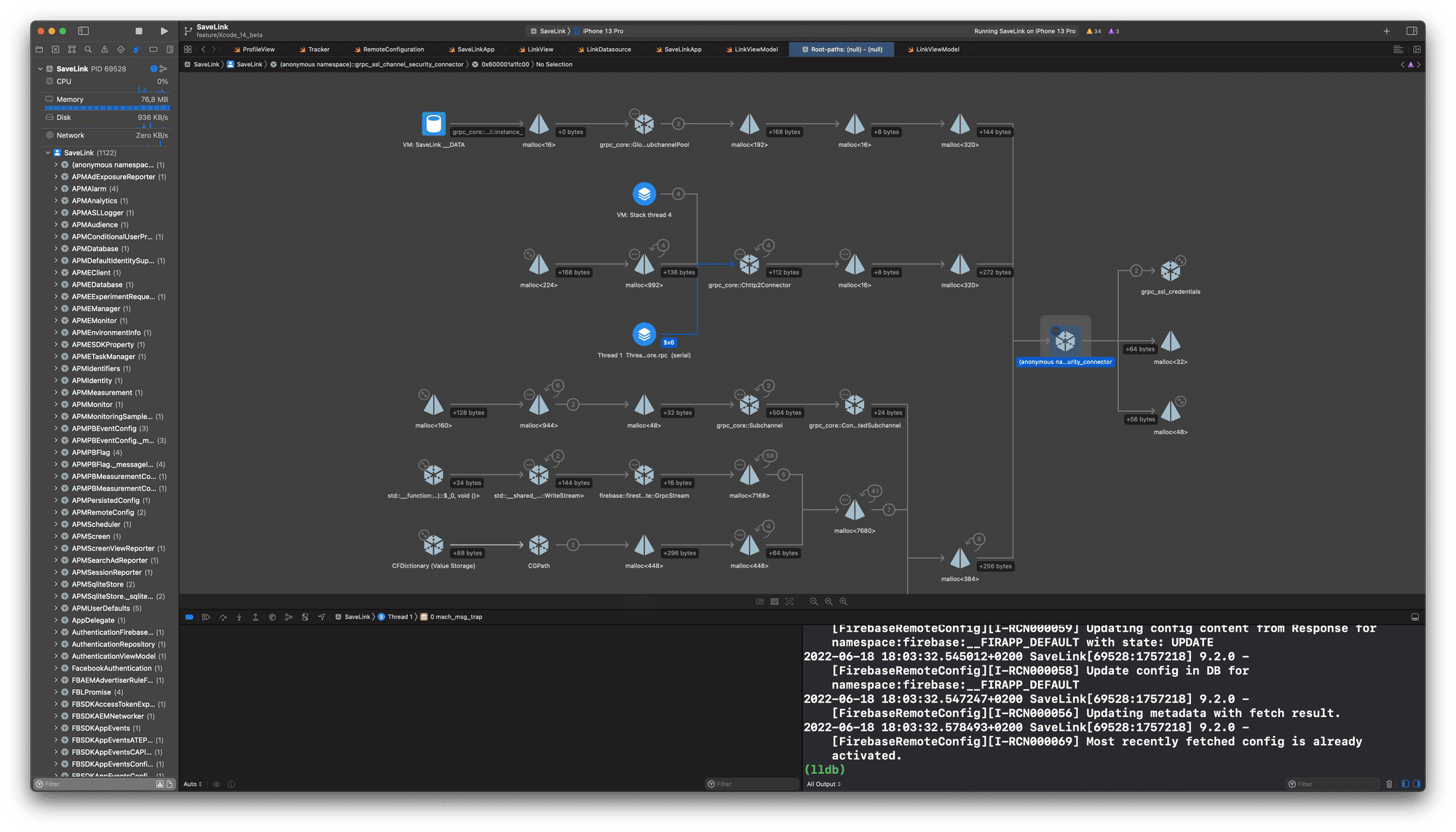Open the Report navigator
1456x832 pixels.
coord(170,49)
